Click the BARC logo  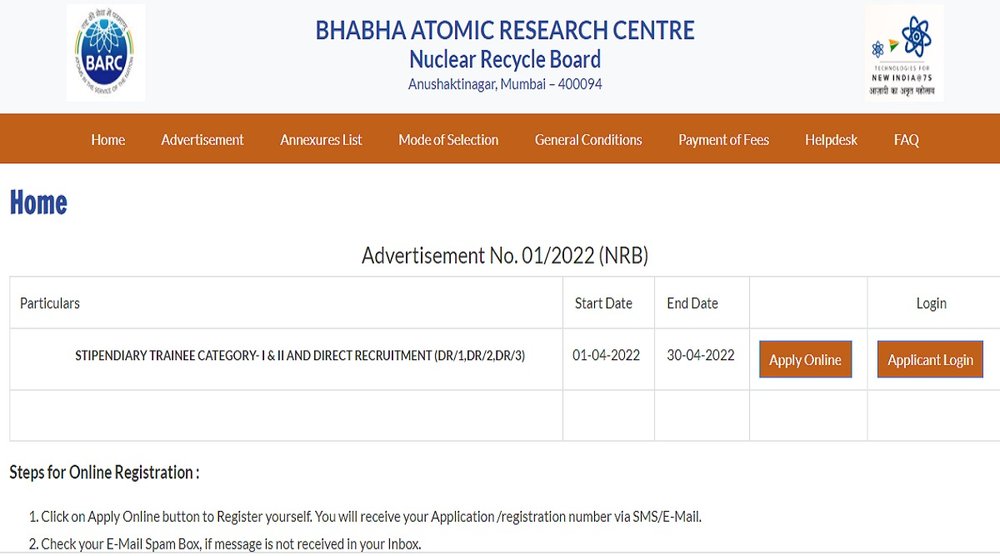[105, 52]
